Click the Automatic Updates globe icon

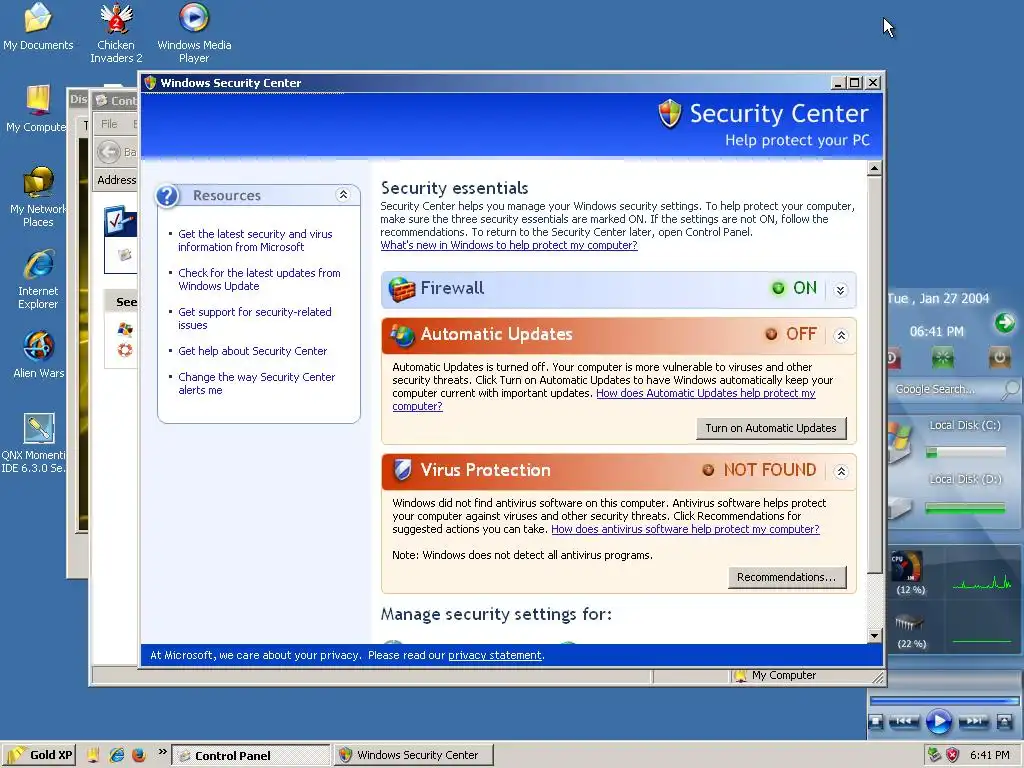[402, 335]
